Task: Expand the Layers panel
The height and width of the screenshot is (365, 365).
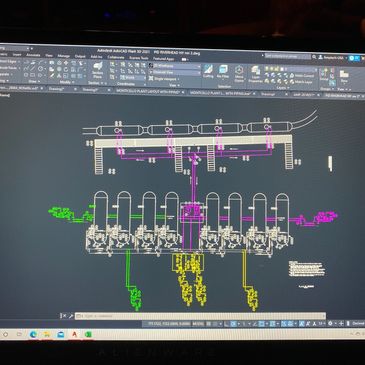Action: tap(282, 88)
